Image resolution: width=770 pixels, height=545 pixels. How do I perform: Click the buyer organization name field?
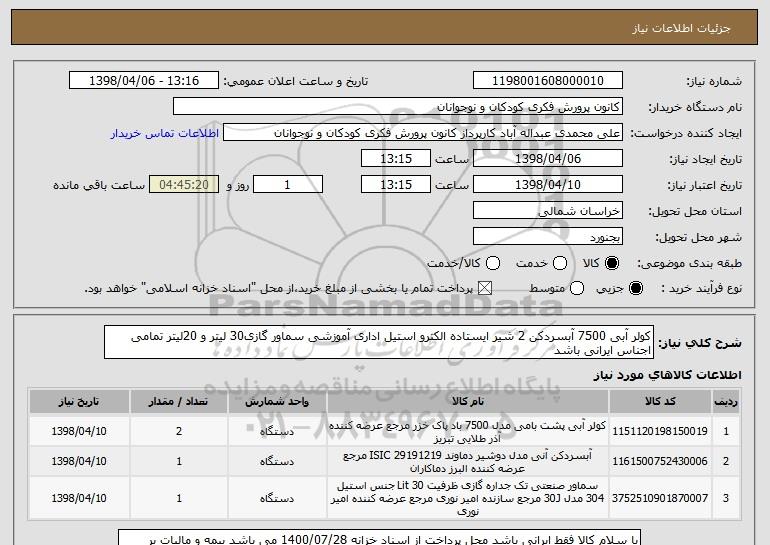click(398, 107)
